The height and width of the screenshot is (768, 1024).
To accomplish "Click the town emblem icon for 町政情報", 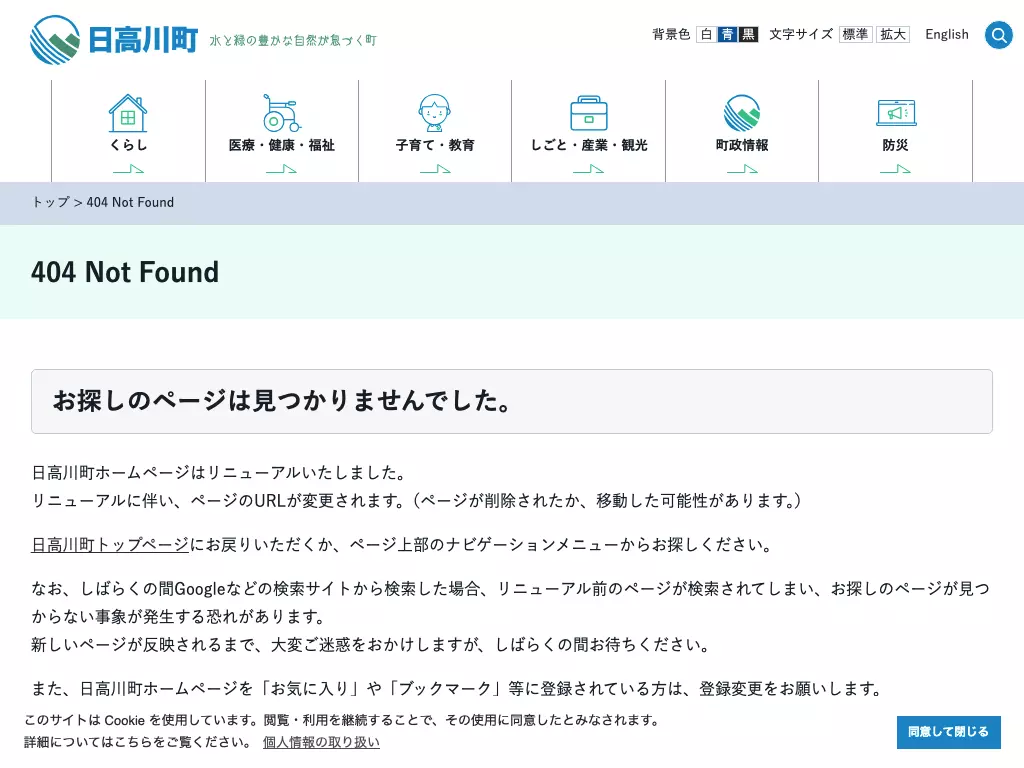I will pyautogui.click(x=742, y=113).
